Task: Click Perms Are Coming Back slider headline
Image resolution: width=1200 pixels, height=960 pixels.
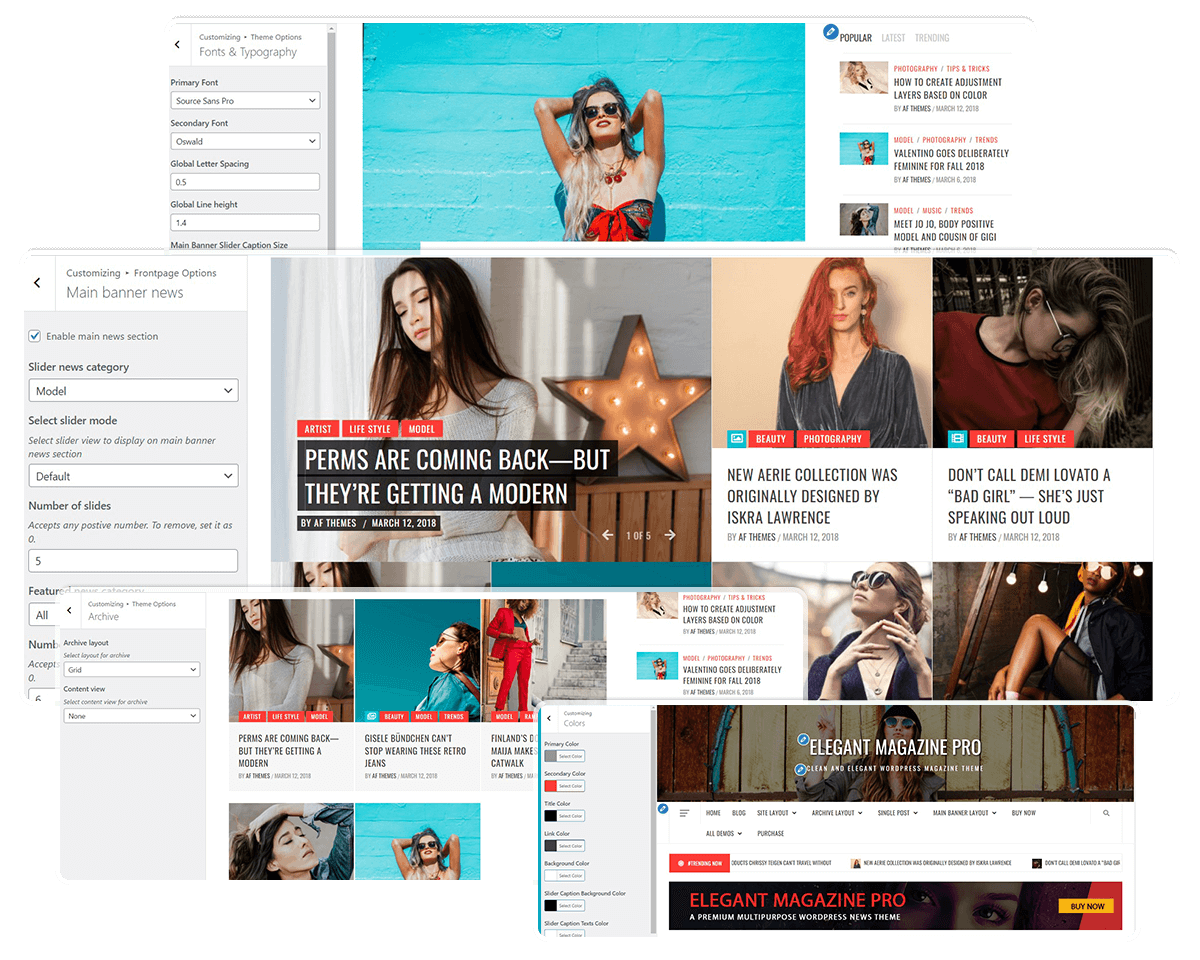Action: (457, 476)
